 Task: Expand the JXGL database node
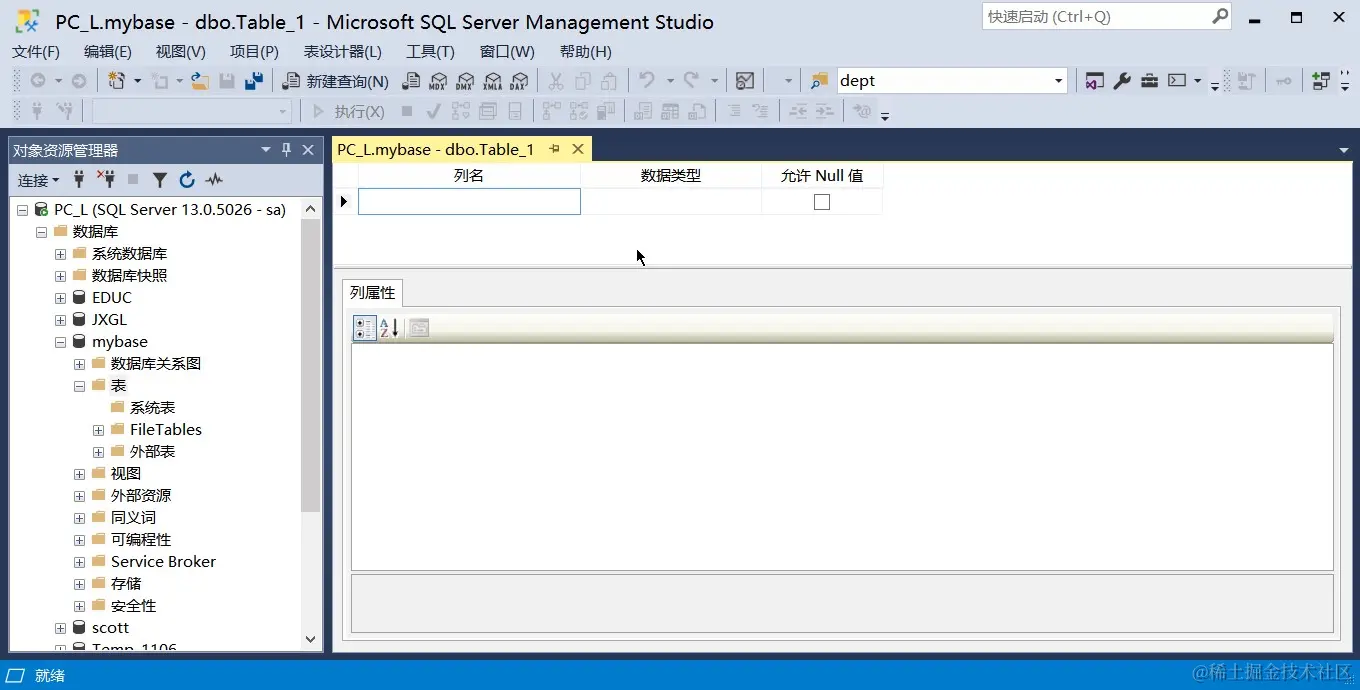coord(60,320)
